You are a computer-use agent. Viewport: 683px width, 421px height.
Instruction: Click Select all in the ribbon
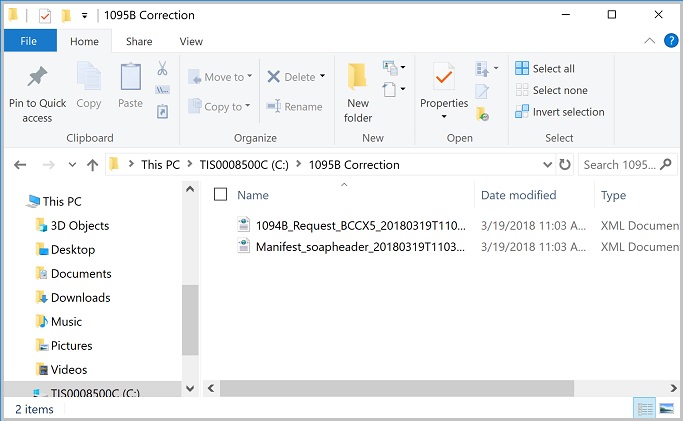[545, 69]
